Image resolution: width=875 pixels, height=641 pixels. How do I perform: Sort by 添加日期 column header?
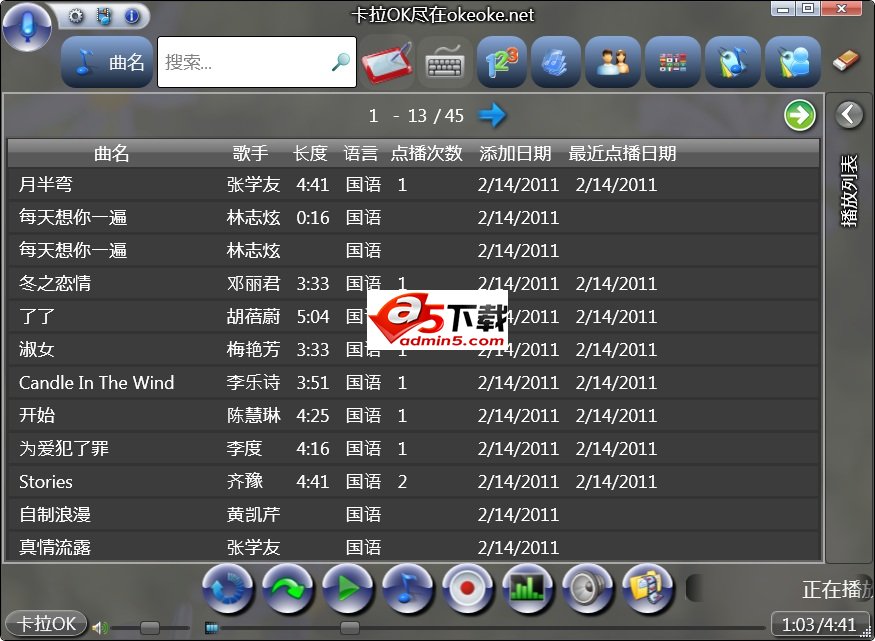click(x=515, y=153)
